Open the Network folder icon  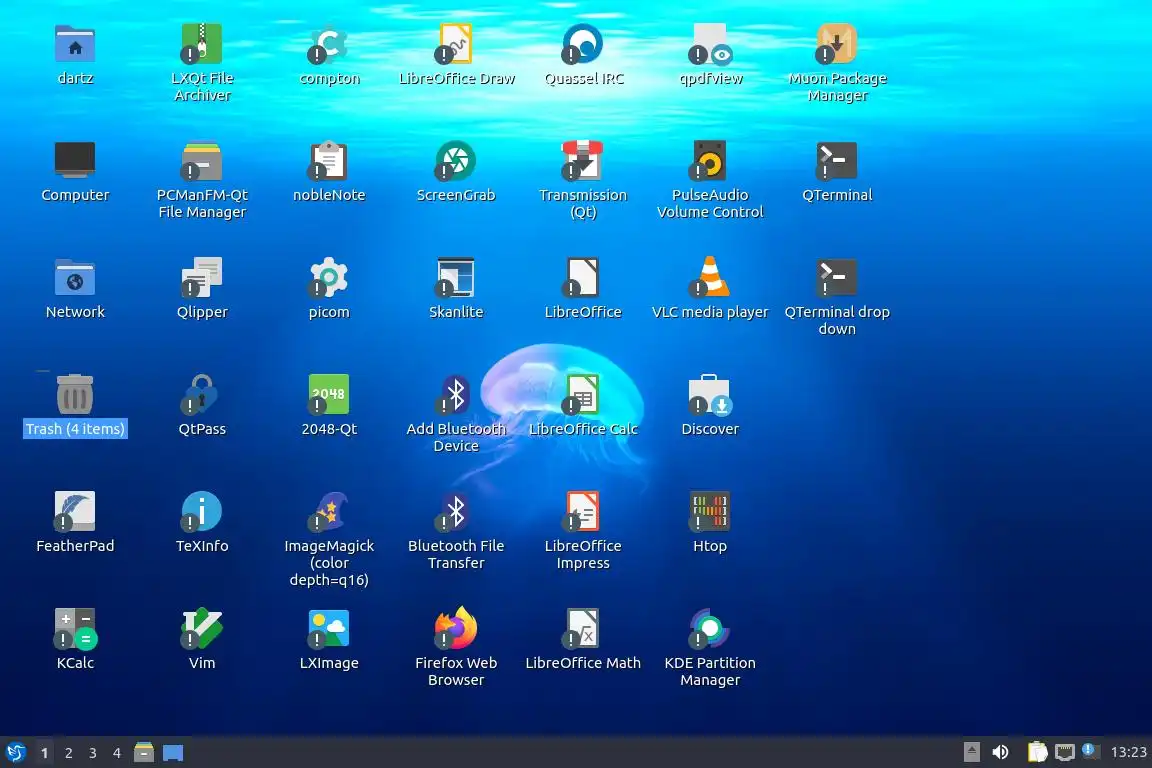point(75,278)
